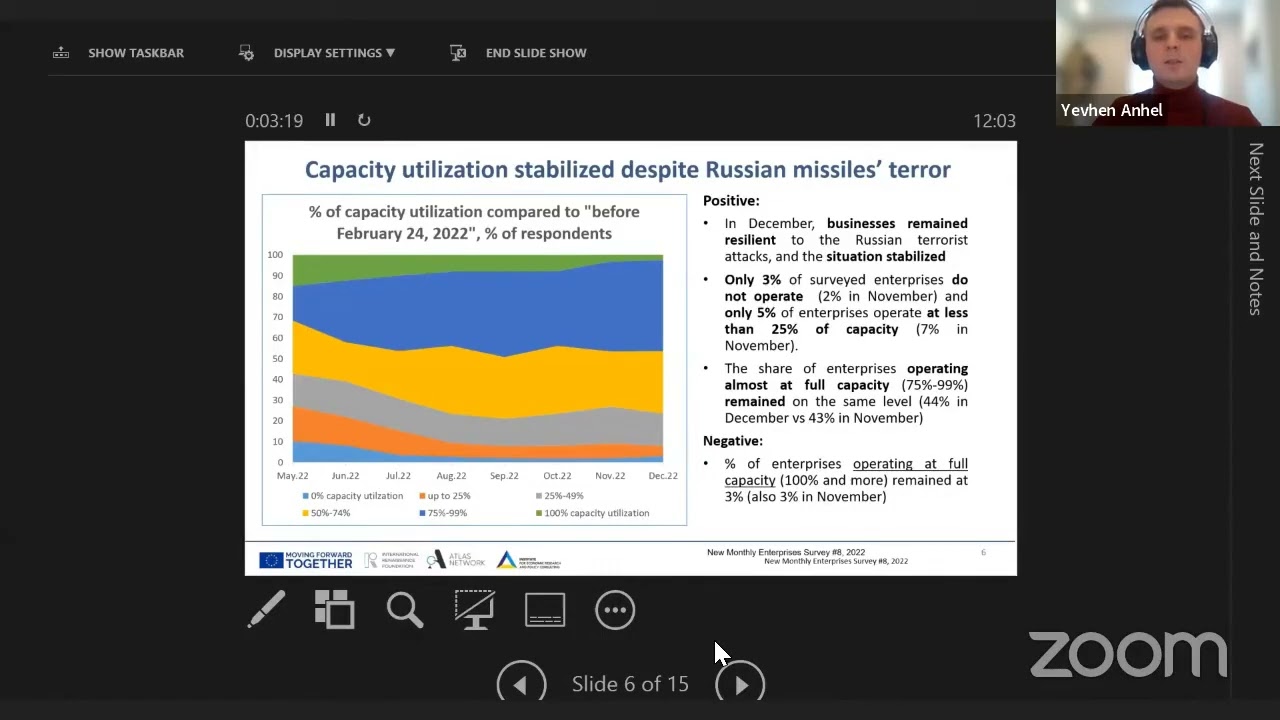Screen dimensions: 1280x720
Task: Click the End Slide Show icon
Action: pyautogui.click(x=458, y=53)
